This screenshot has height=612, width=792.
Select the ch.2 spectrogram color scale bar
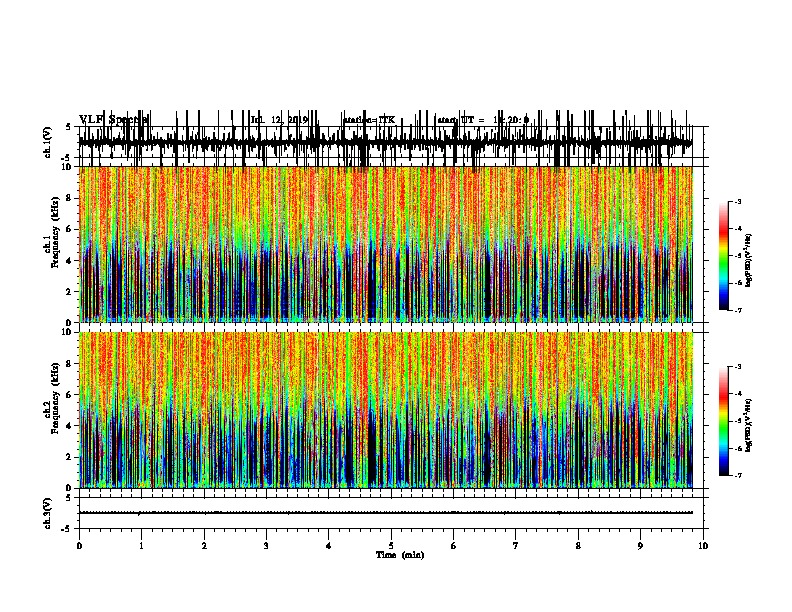[724, 421]
